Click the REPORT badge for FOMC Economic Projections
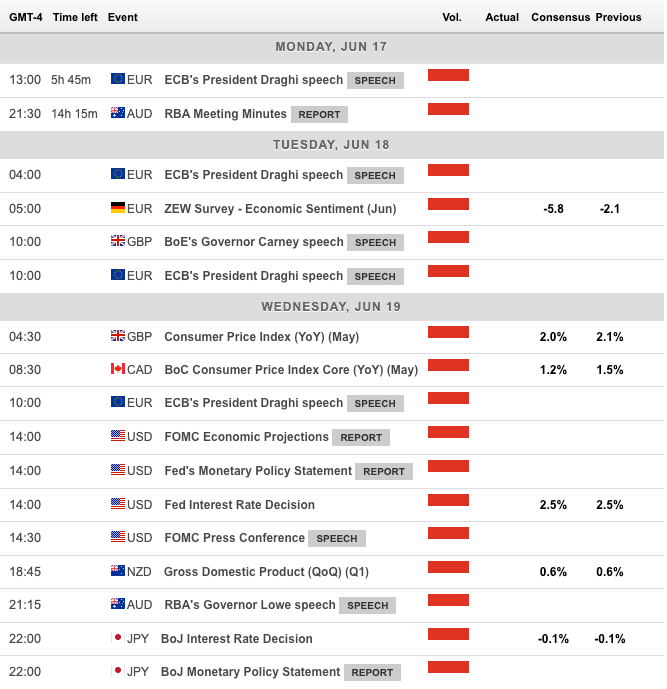 [361, 438]
